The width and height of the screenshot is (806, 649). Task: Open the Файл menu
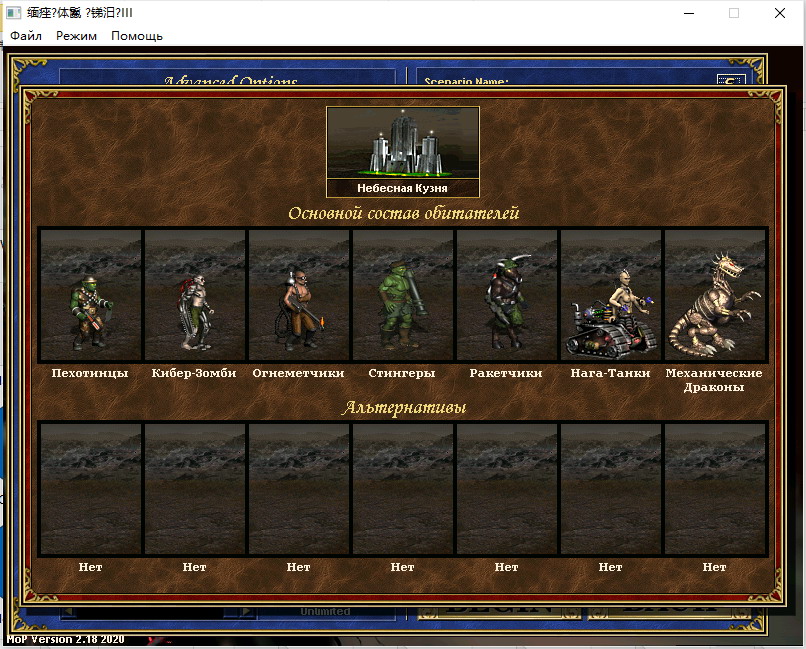click(26, 36)
